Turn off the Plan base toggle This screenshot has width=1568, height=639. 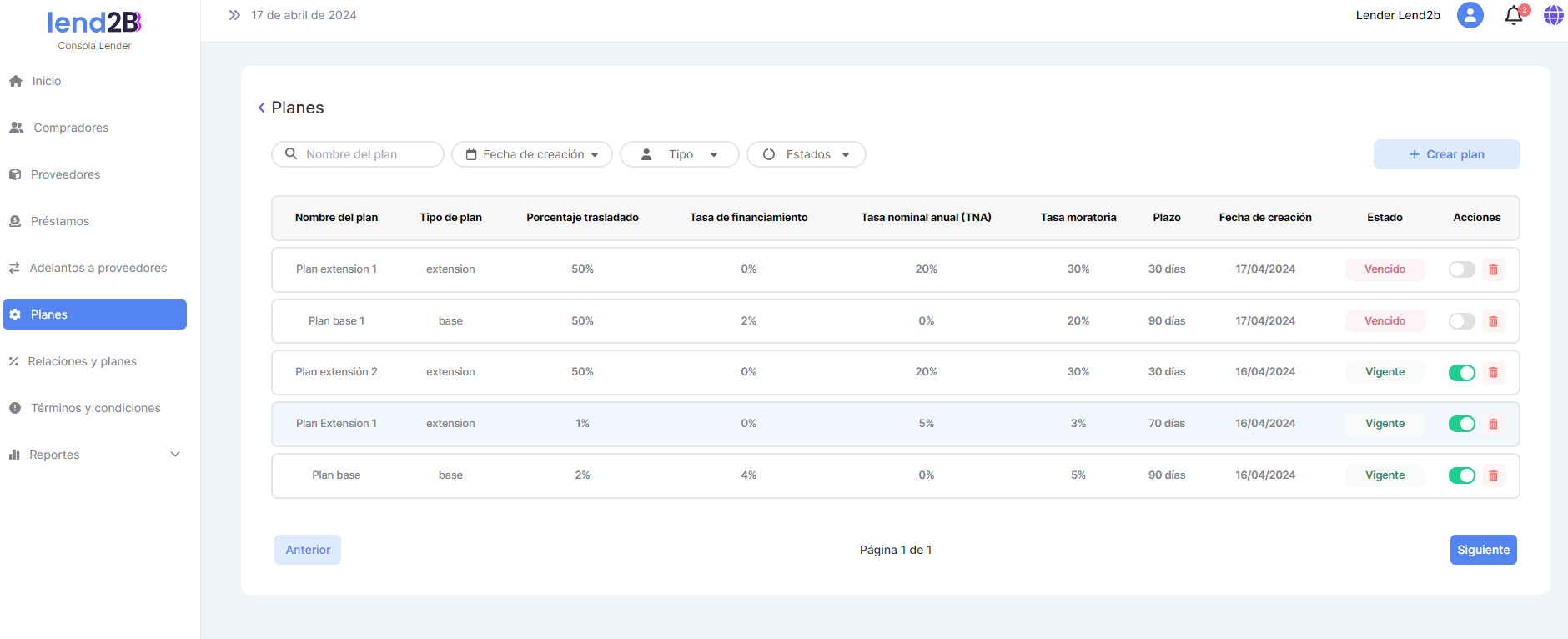tap(1461, 475)
